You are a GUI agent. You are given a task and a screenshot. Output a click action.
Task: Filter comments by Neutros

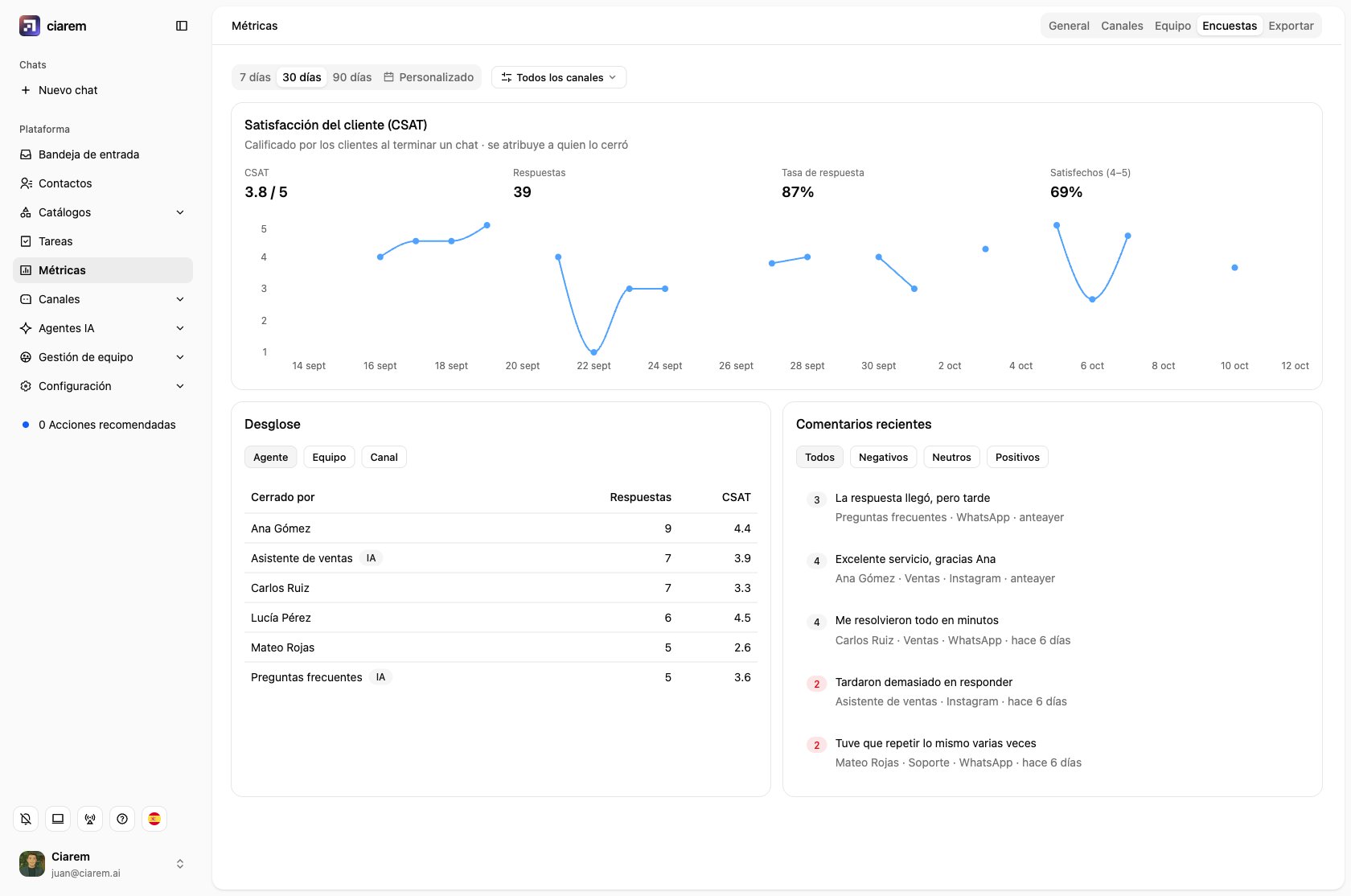click(951, 457)
